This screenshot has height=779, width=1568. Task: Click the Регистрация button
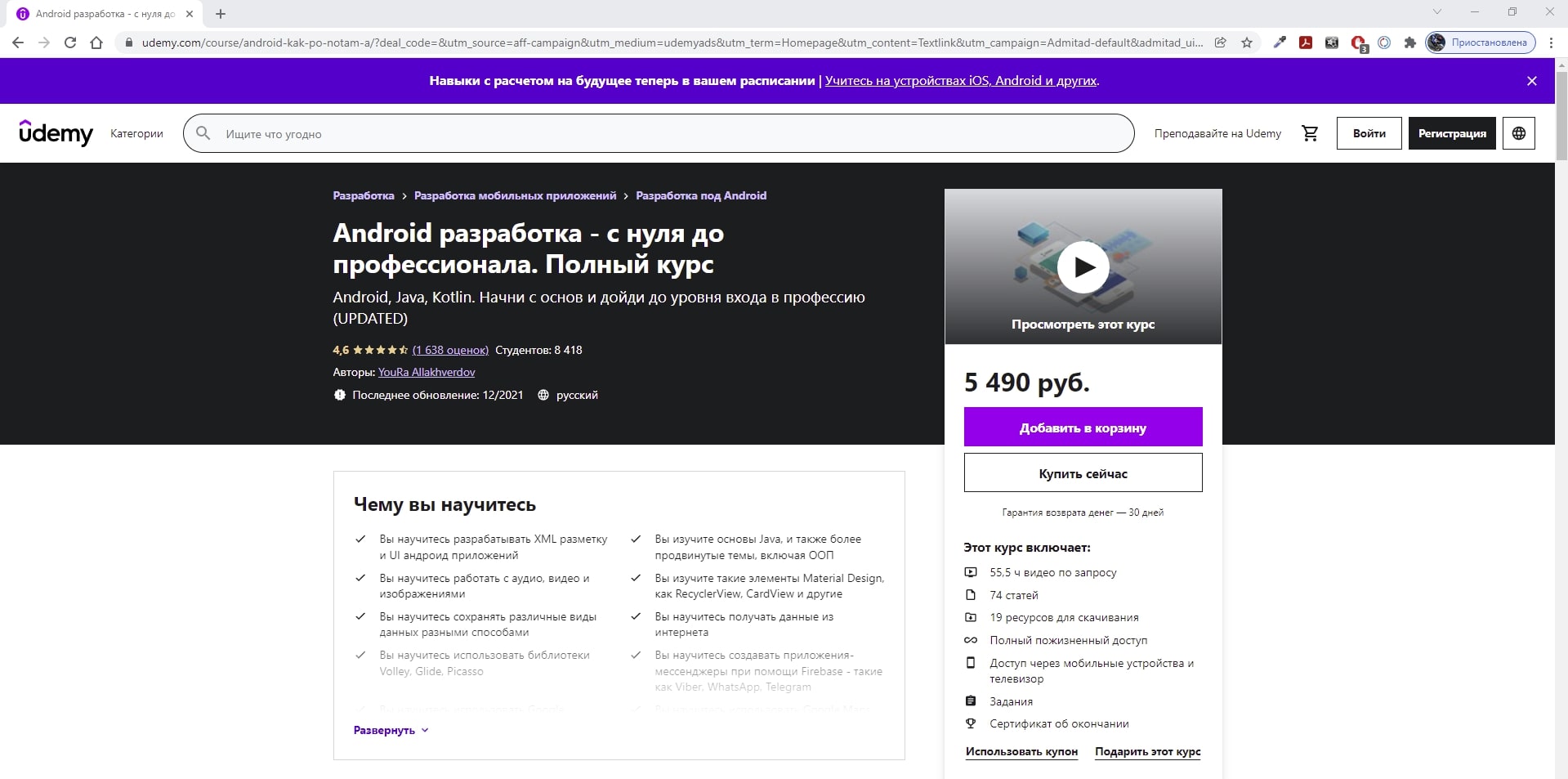coord(1452,133)
